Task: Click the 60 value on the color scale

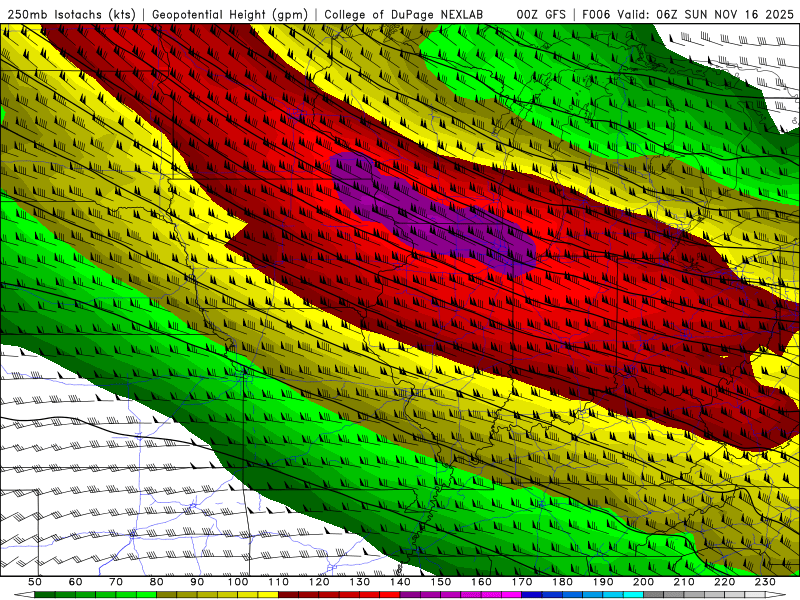Action: pos(76,582)
